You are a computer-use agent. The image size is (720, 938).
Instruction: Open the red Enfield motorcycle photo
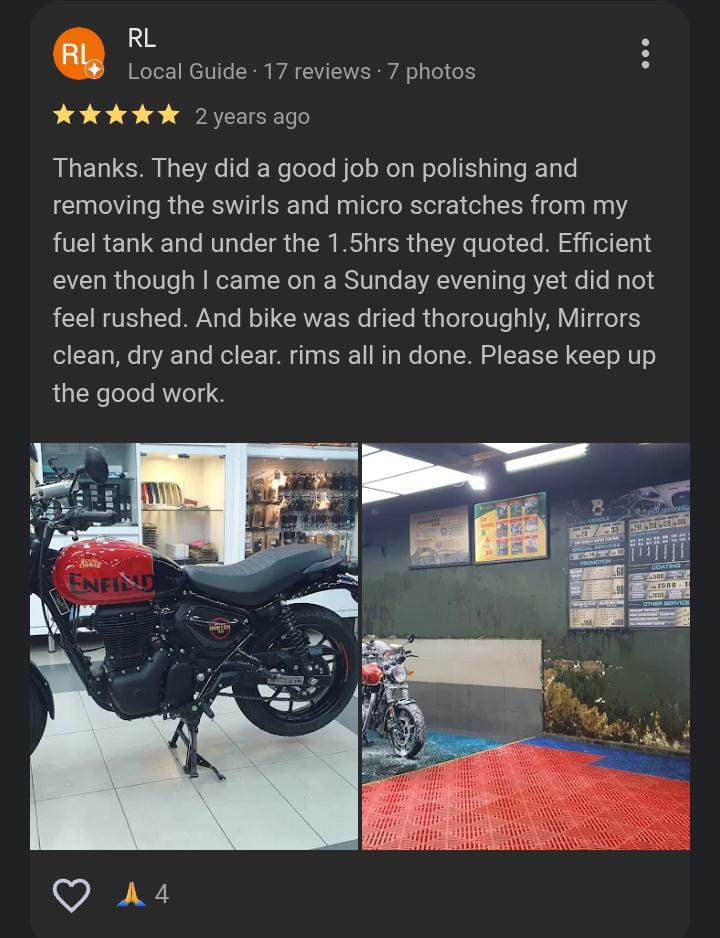[x=194, y=646]
